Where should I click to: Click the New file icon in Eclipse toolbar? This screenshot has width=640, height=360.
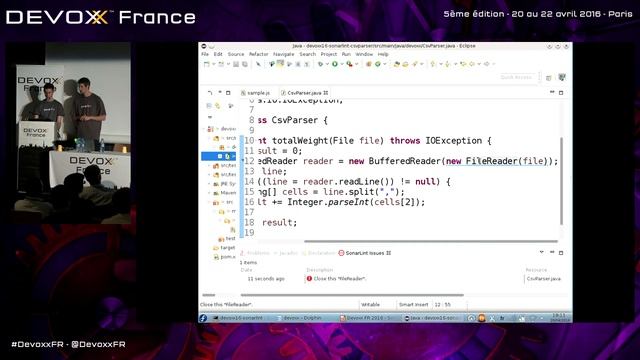(206, 64)
